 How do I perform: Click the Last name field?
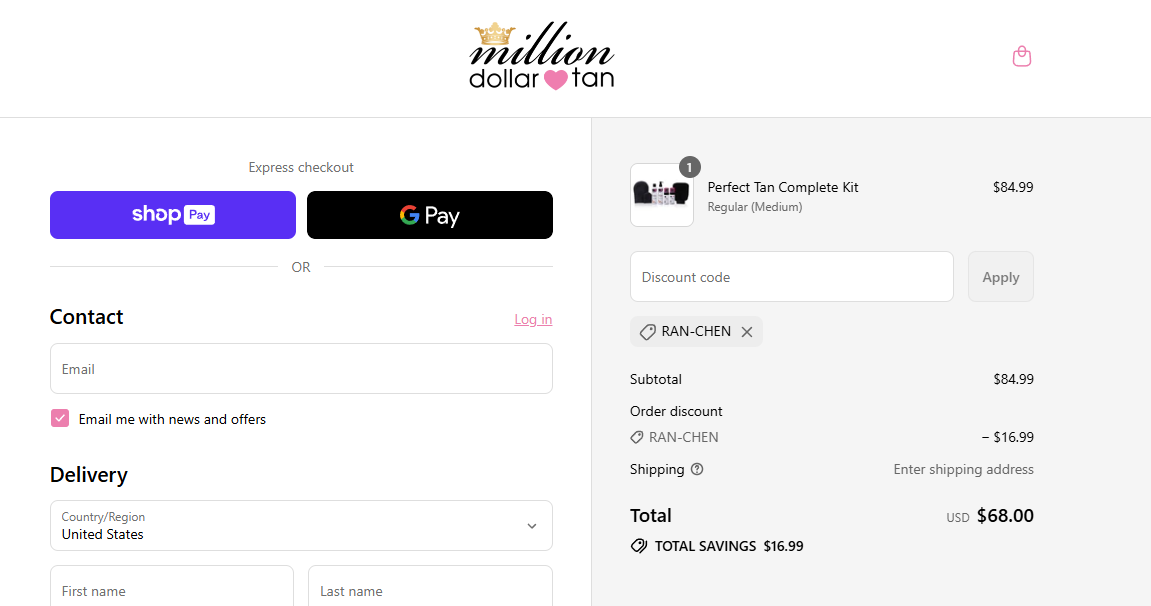point(430,587)
